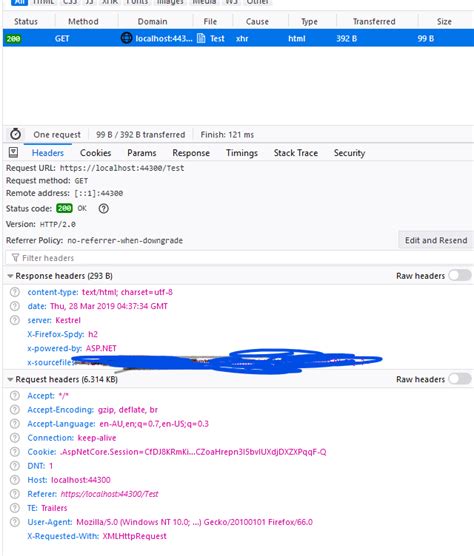Viewport: 474px width, 556px height.
Task: Click the .AspNetCore.Session cookie value
Action: pyautogui.click(x=193, y=452)
